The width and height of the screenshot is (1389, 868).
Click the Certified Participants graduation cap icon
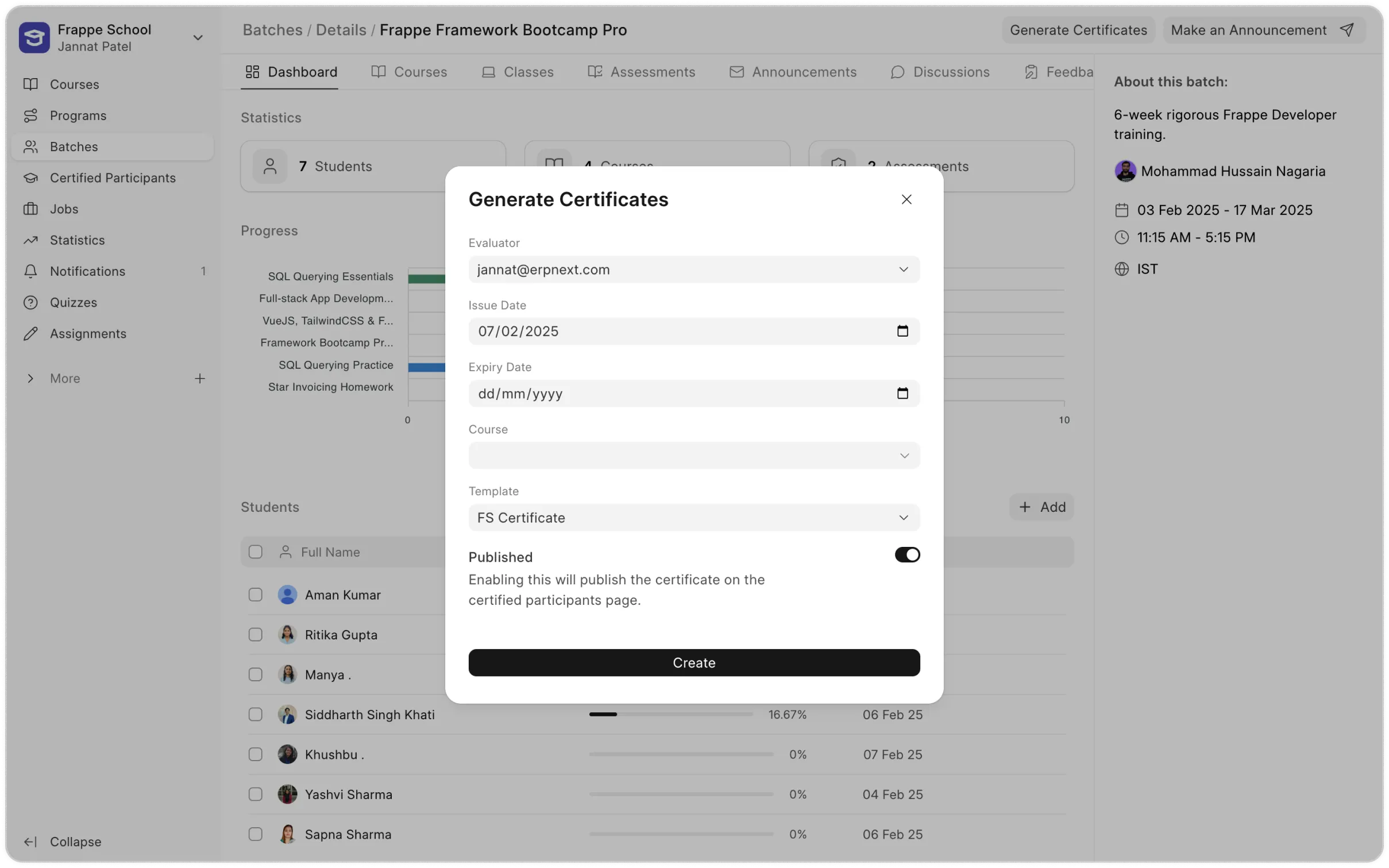[30, 178]
